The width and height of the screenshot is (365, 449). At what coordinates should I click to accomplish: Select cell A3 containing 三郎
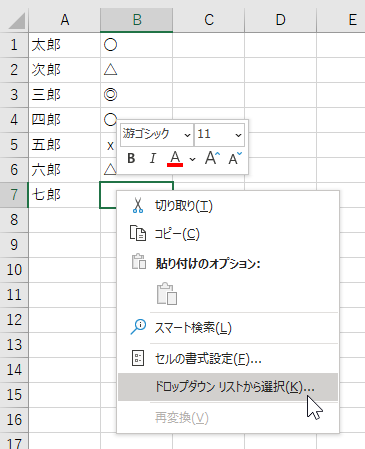(x=64, y=95)
